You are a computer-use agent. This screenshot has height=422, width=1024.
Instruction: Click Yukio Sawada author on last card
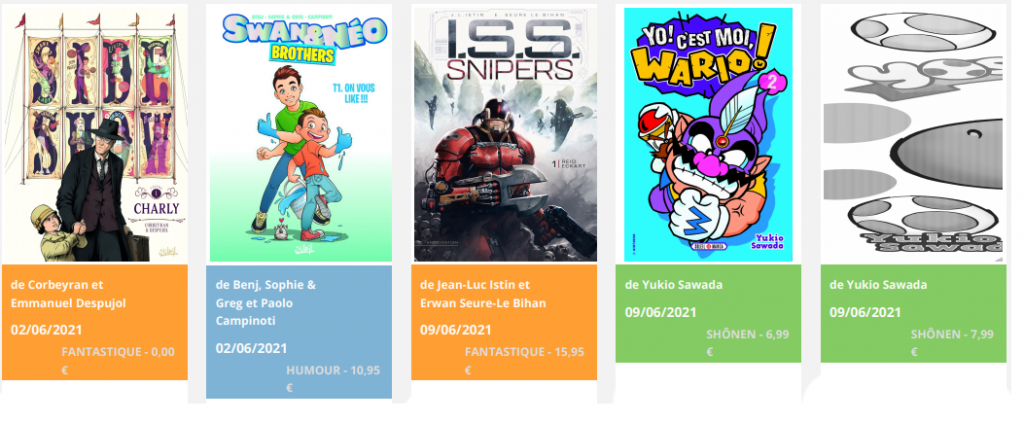(x=878, y=285)
